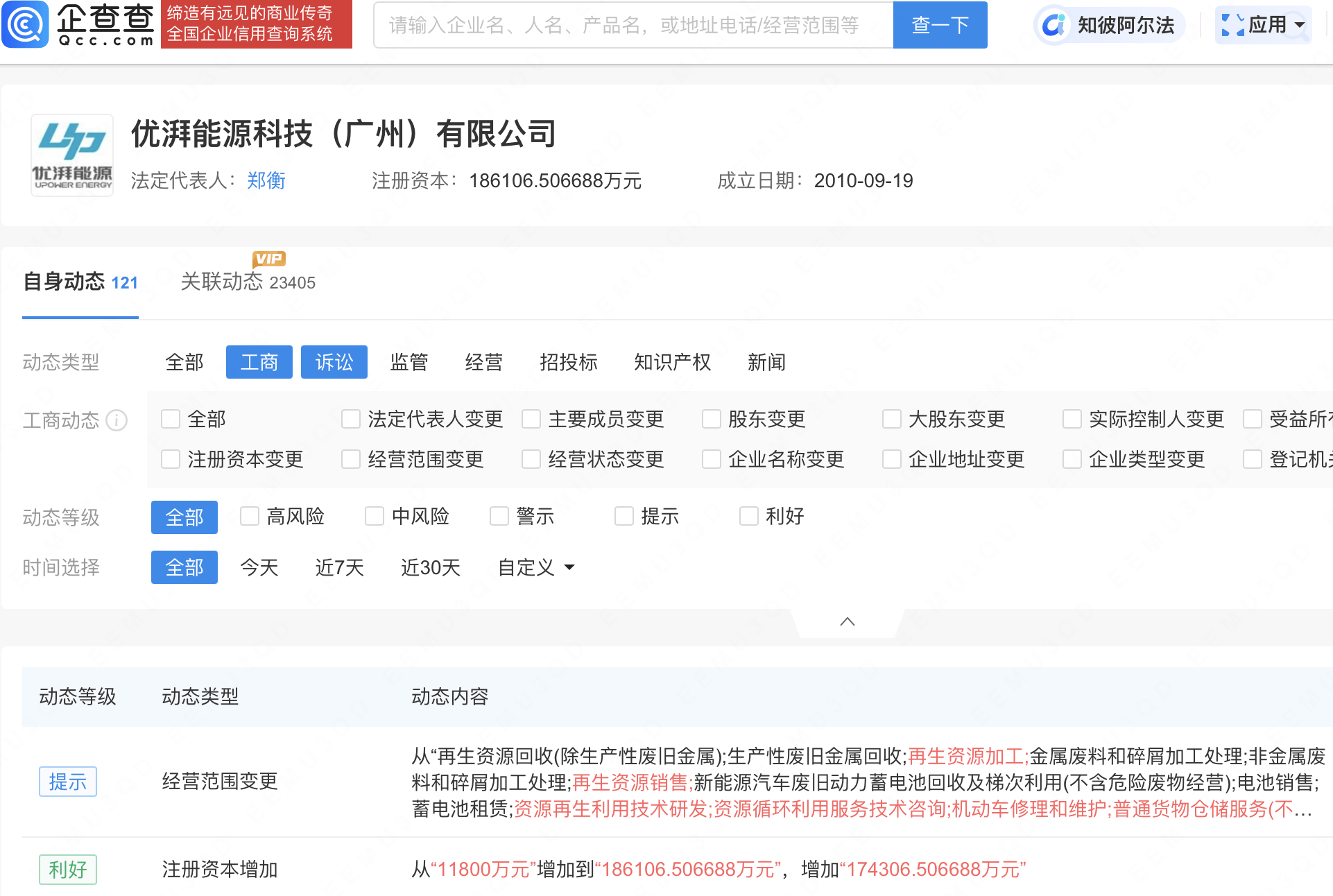Open the 优湃能源 company logo

point(72,155)
